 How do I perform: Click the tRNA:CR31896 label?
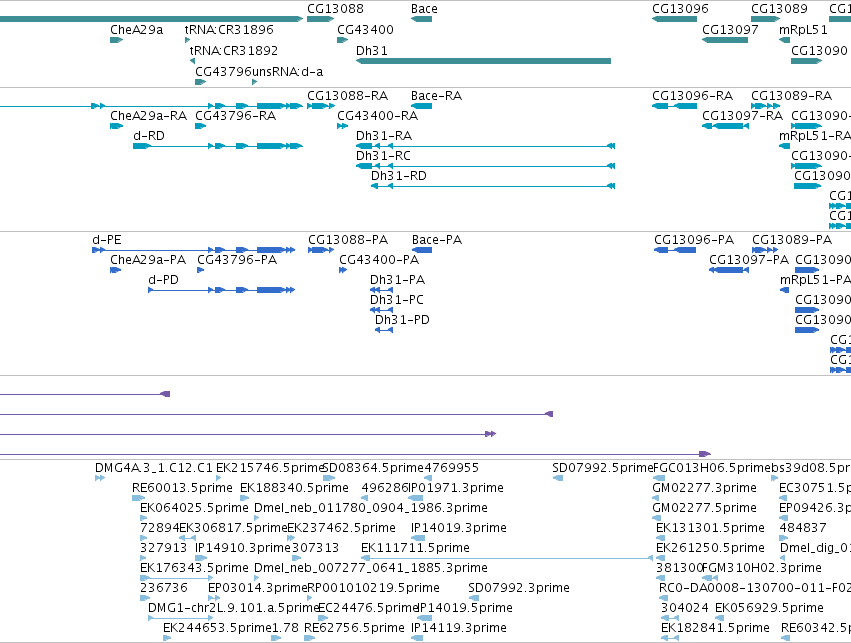229,30
